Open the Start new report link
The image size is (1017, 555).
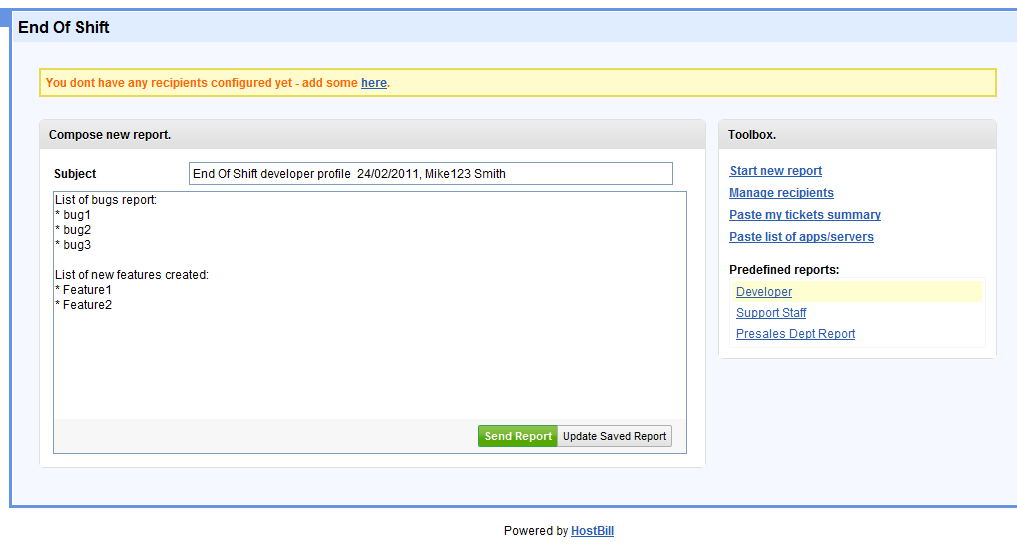click(x=775, y=171)
